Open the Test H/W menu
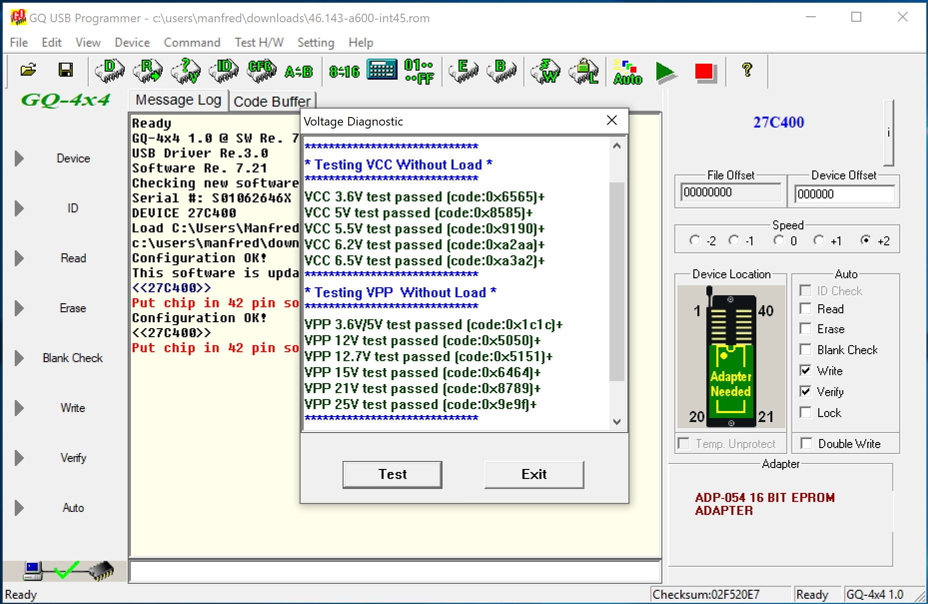Viewport: 928px width, 604px height. coord(259,42)
